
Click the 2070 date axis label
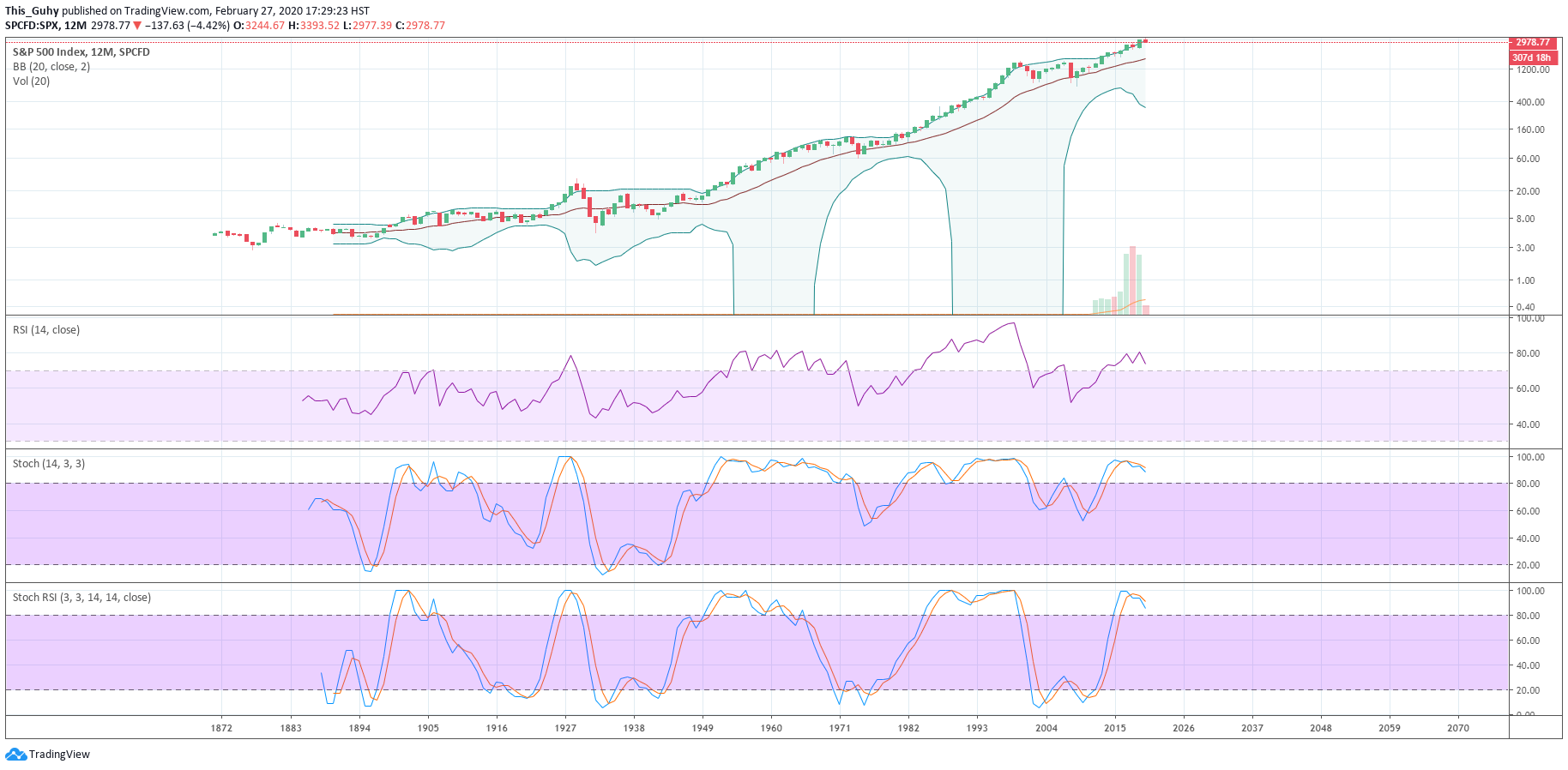coord(1458,728)
